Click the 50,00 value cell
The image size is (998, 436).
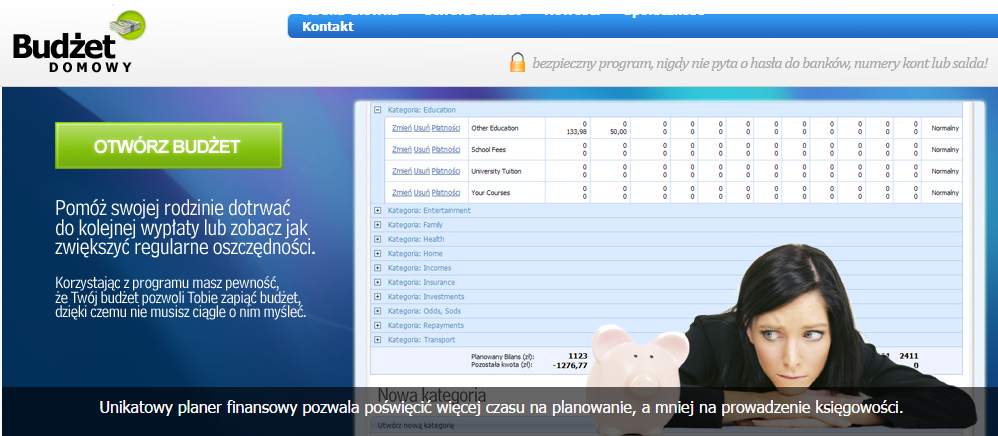tap(617, 132)
